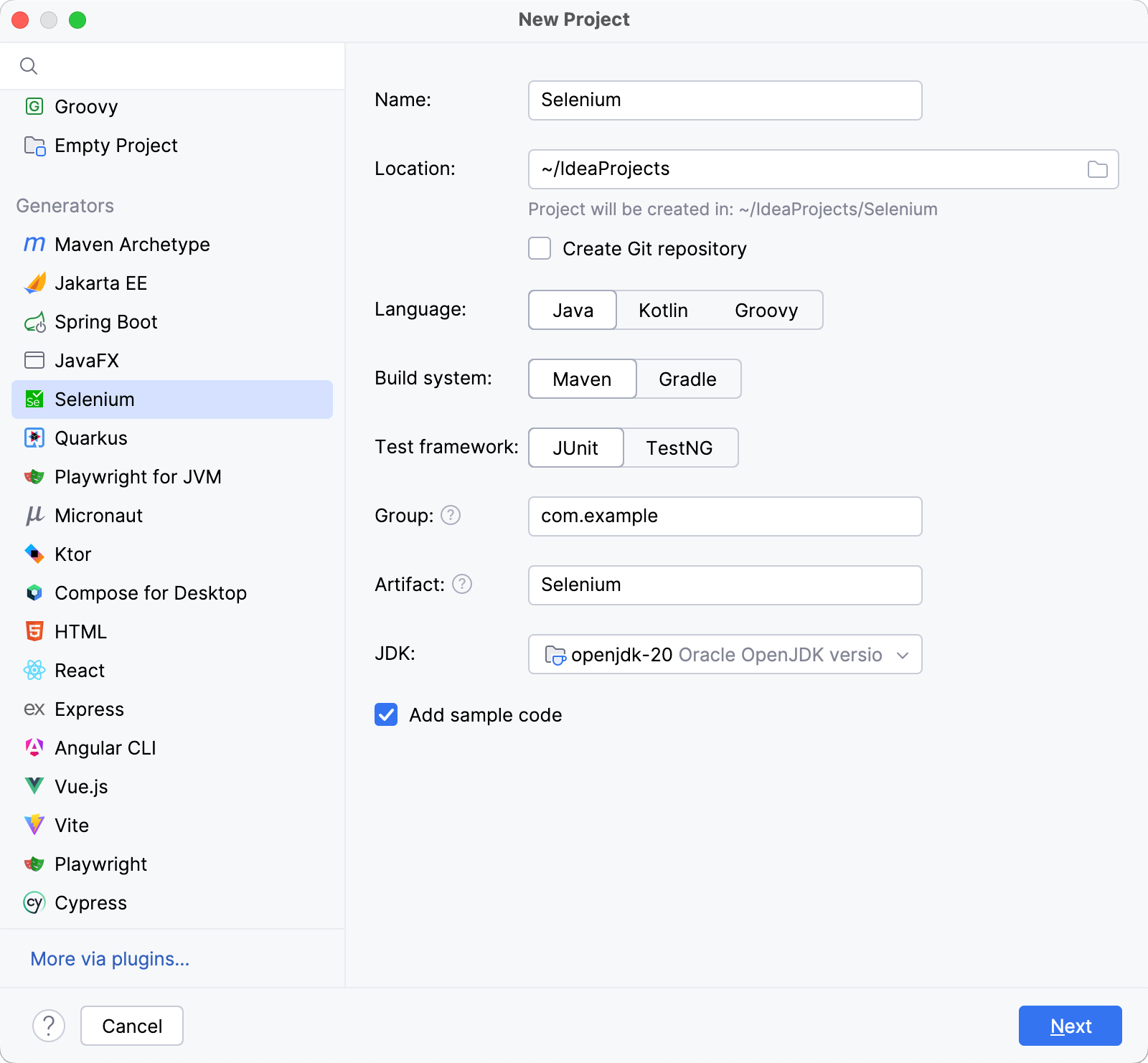Uncheck Add sample code
This screenshot has width=1148, height=1063.
tap(385, 714)
